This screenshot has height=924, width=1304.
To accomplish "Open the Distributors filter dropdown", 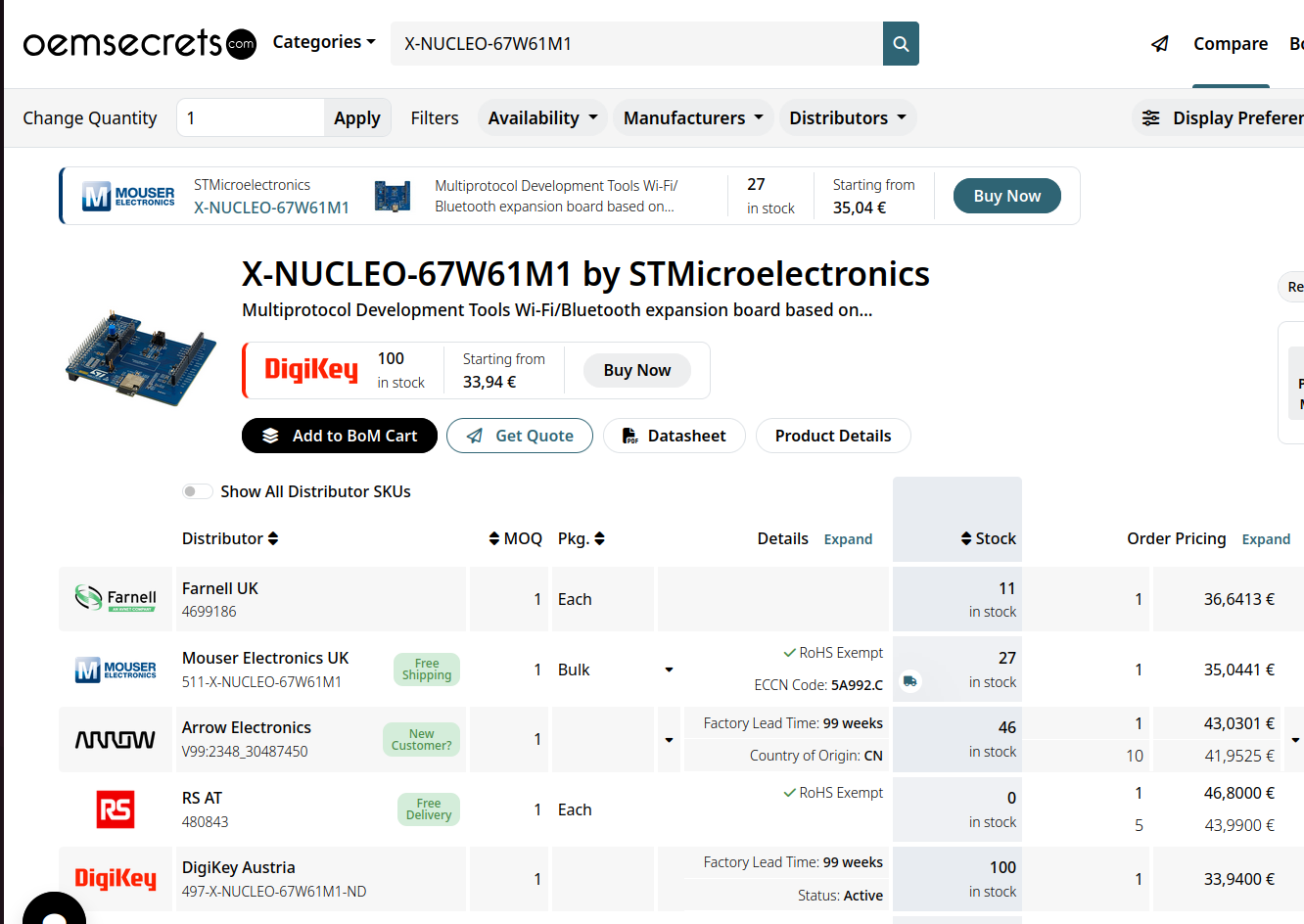I will [x=848, y=118].
